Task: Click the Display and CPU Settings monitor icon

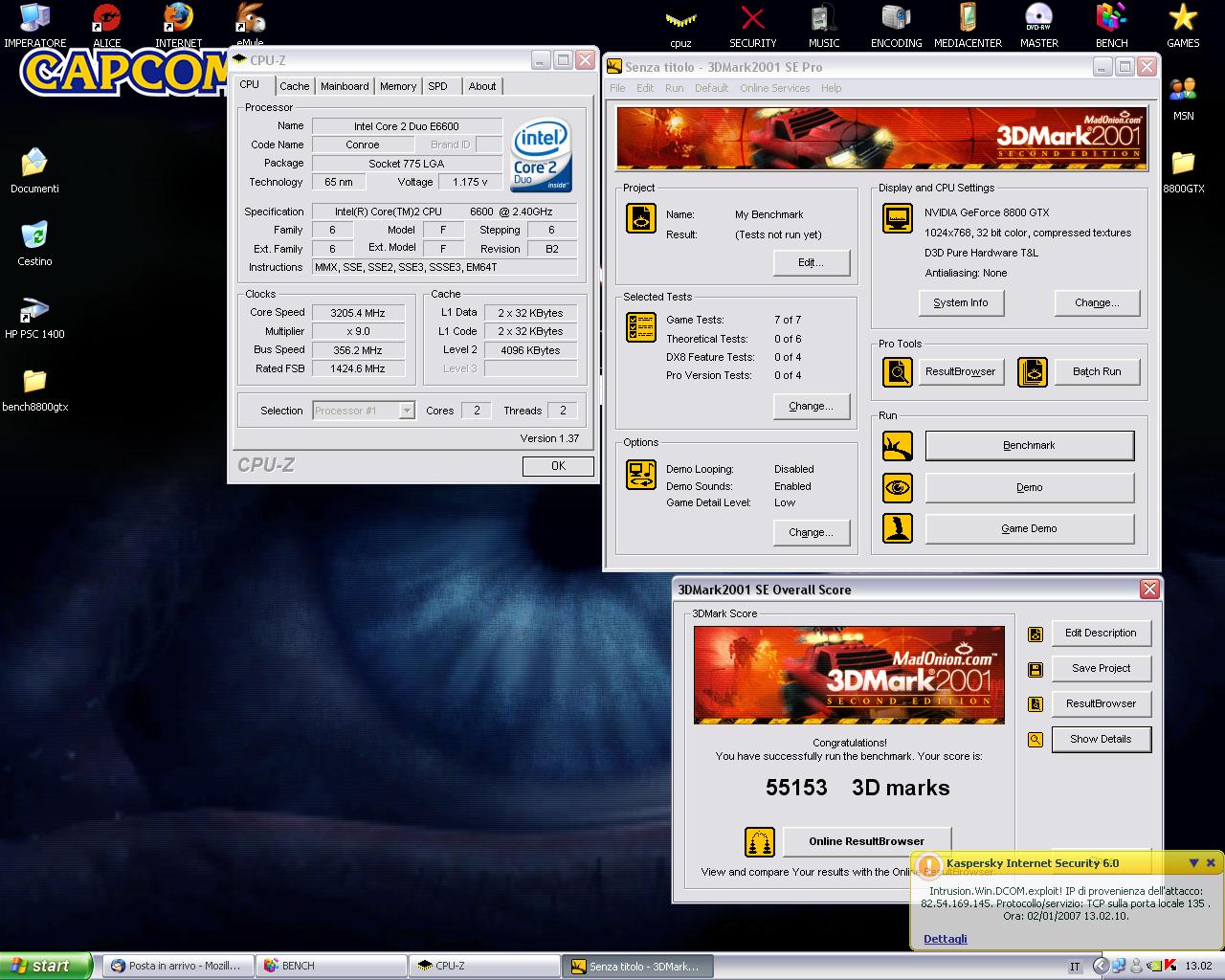Action: (x=898, y=218)
